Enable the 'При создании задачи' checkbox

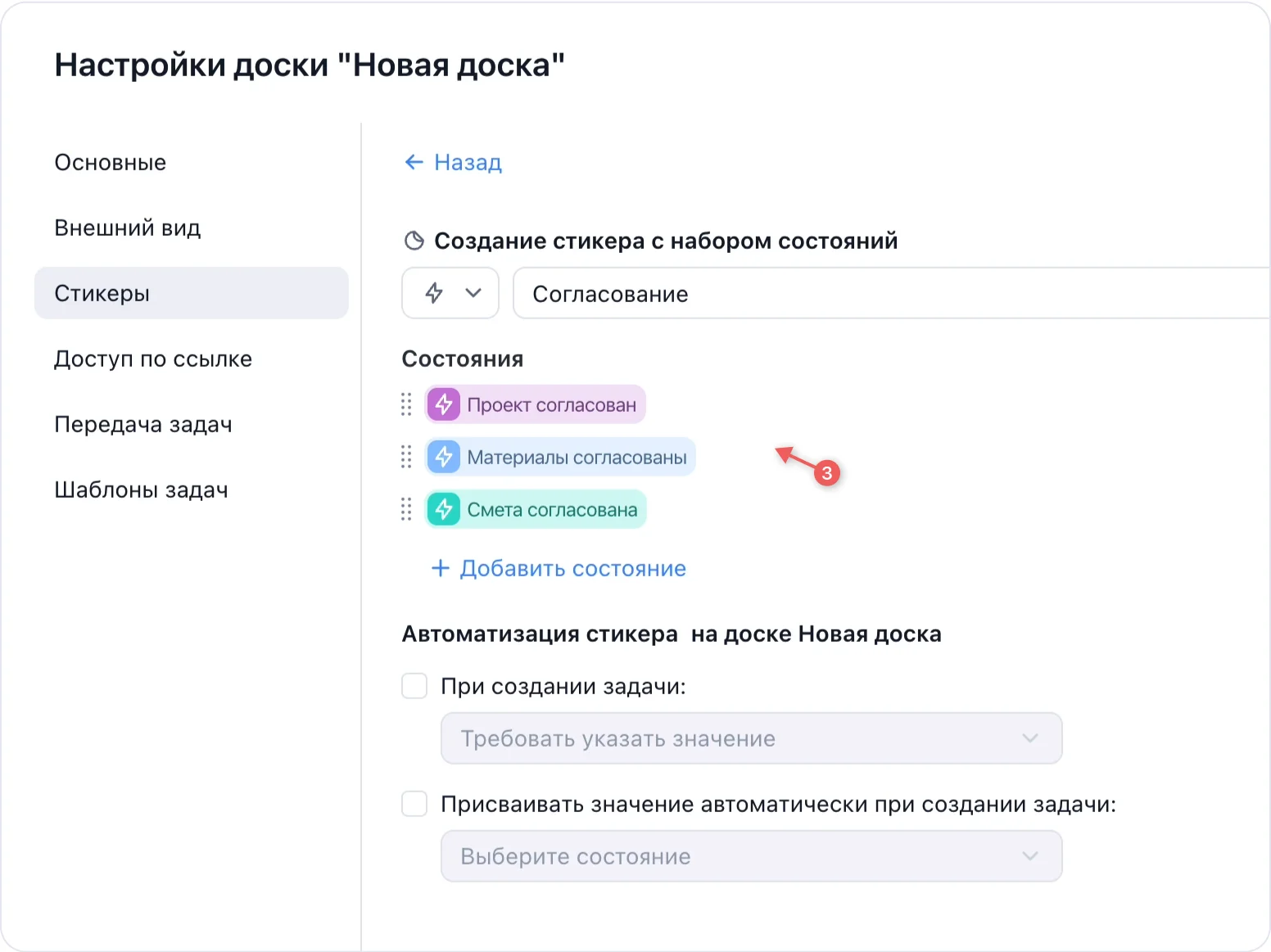414,686
